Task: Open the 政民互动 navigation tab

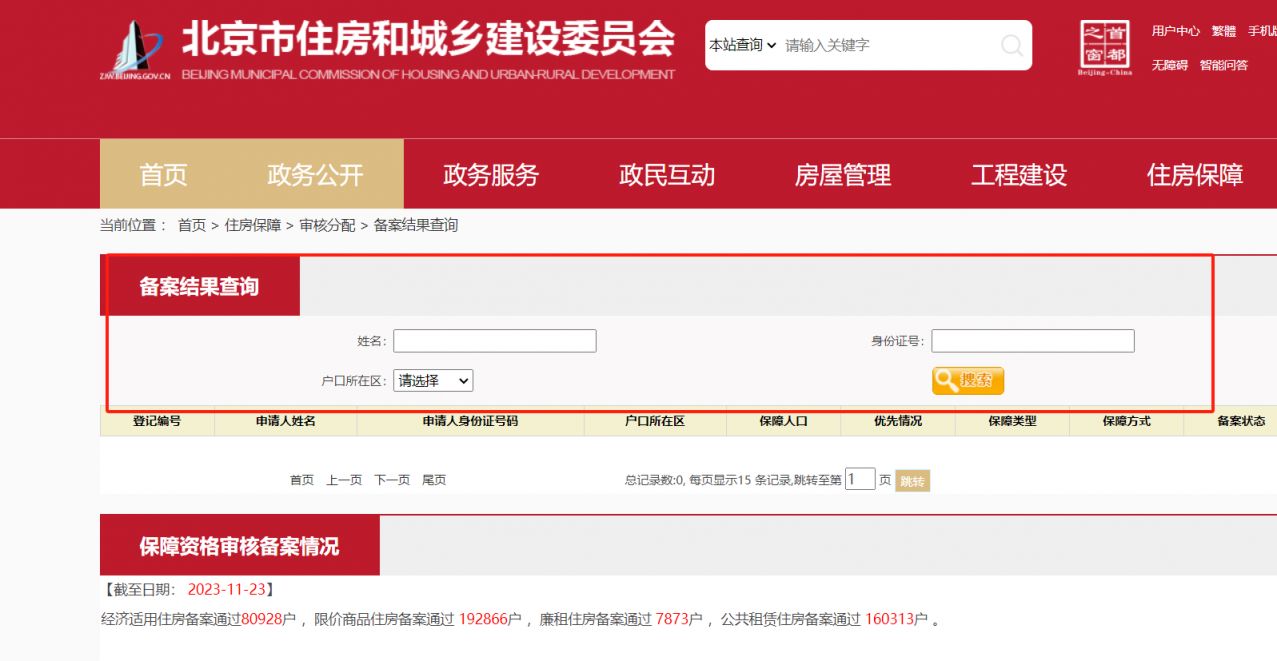Action: coord(667,175)
